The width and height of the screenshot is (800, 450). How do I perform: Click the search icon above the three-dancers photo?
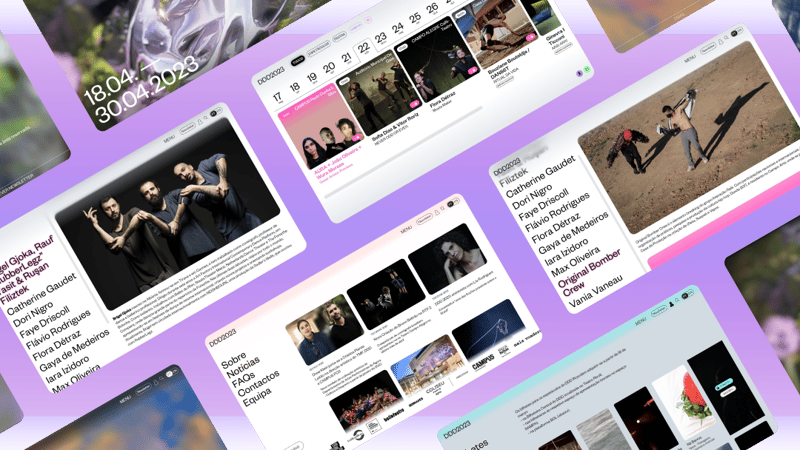[x=207, y=120]
